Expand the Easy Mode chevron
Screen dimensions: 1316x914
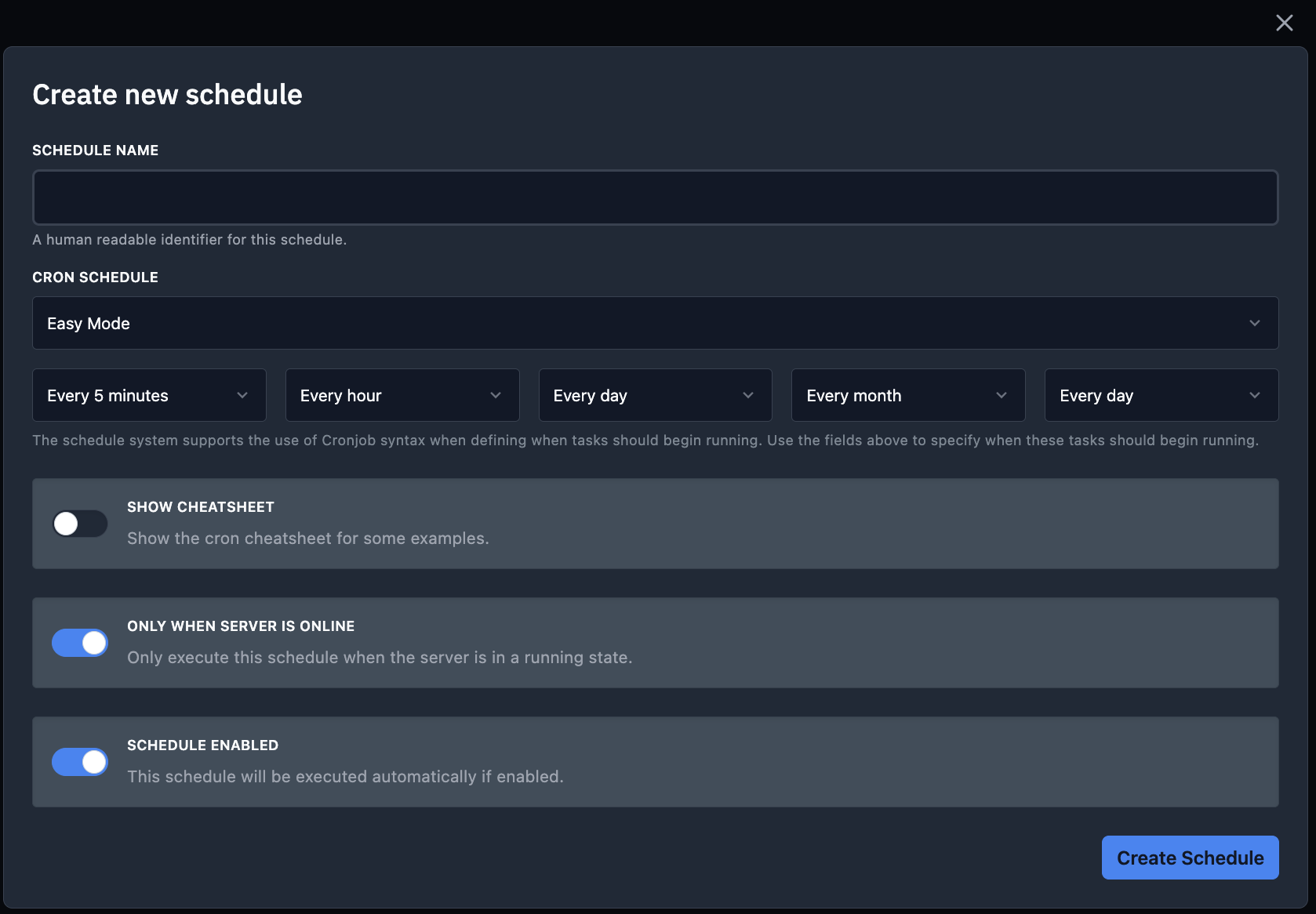[1255, 323]
